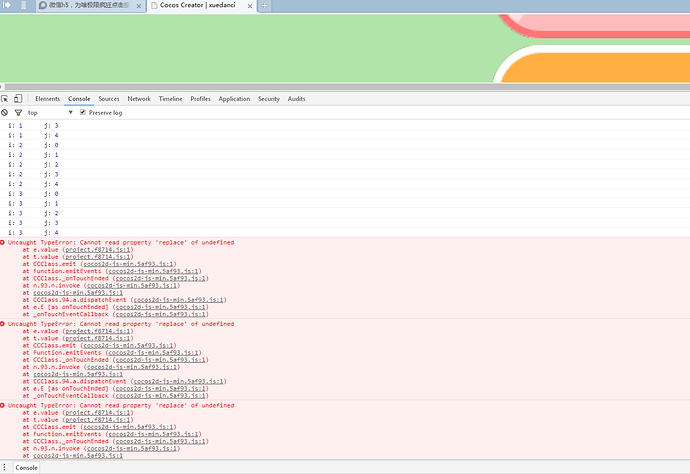This screenshot has height=474, width=690.
Task: Open project.f8714.js:1 link in topmost e.value line
Action: pyautogui.click(x=98, y=250)
